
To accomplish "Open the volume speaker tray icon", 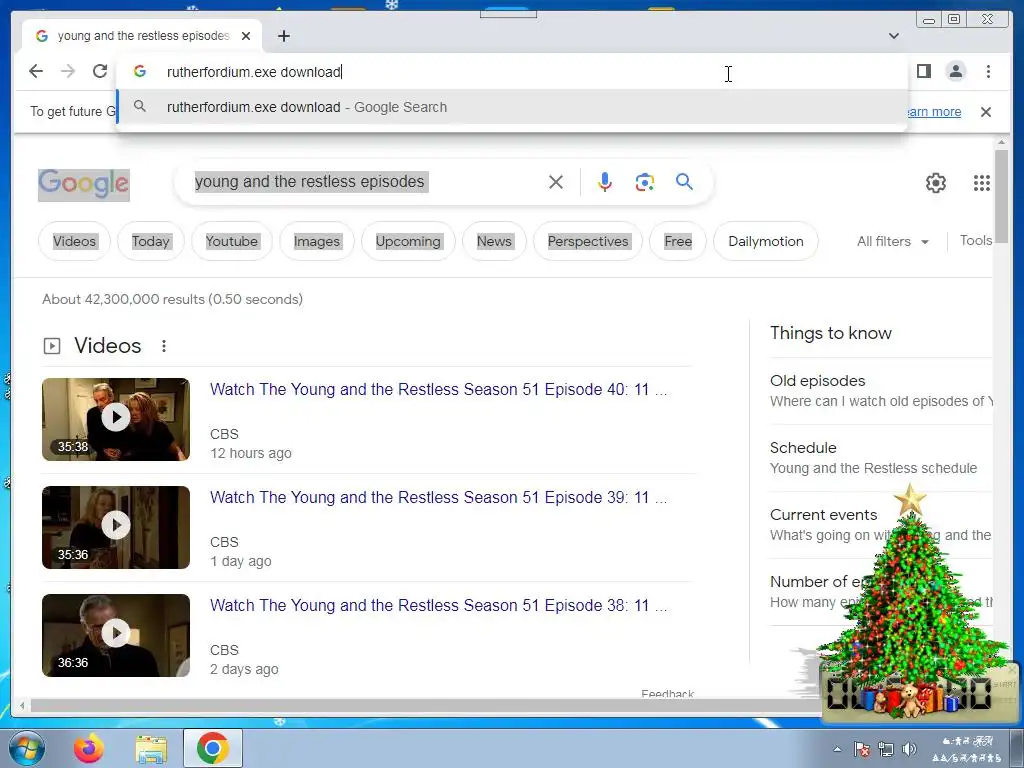I will click(909, 749).
